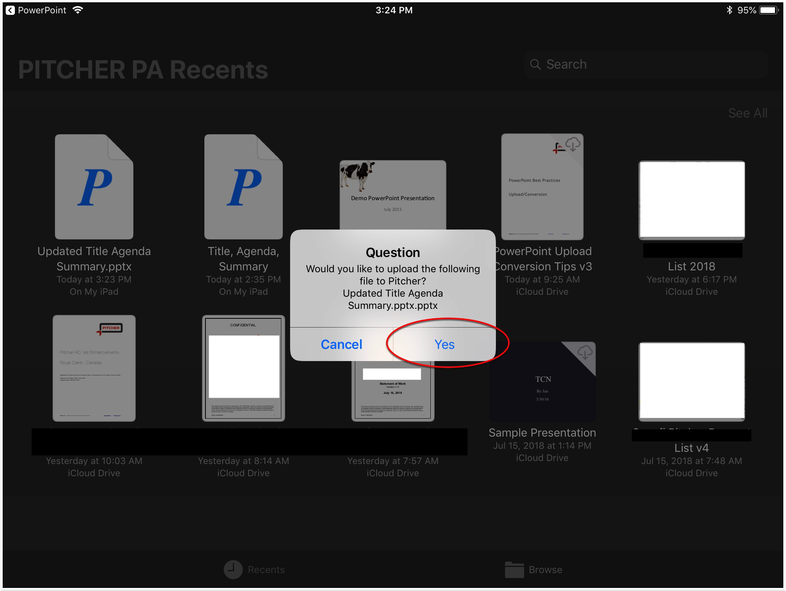786x591 pixels.
Task: Tap Yes in the upload dialog
Action: point(444,344)
